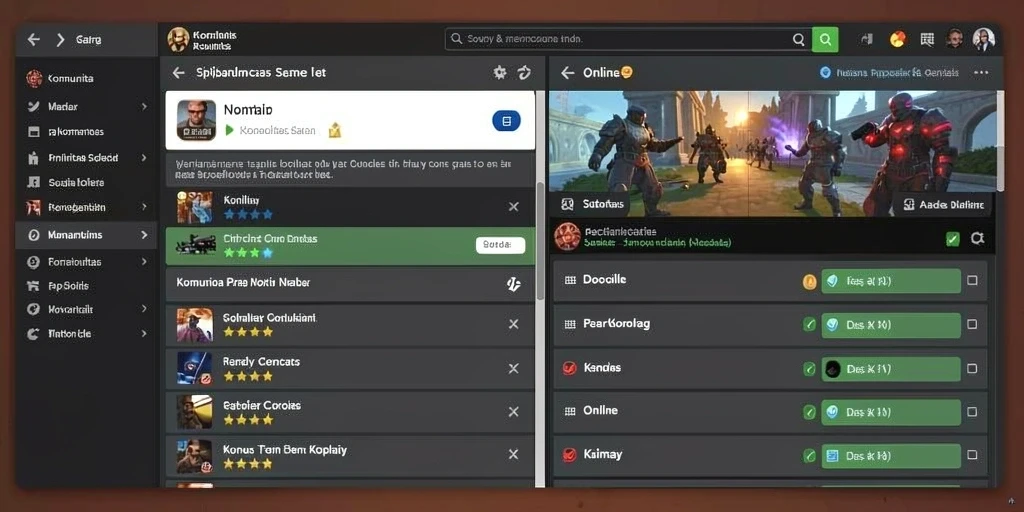Open the settings gear in left panel header
1024x512 pixels.
[500, 72]
